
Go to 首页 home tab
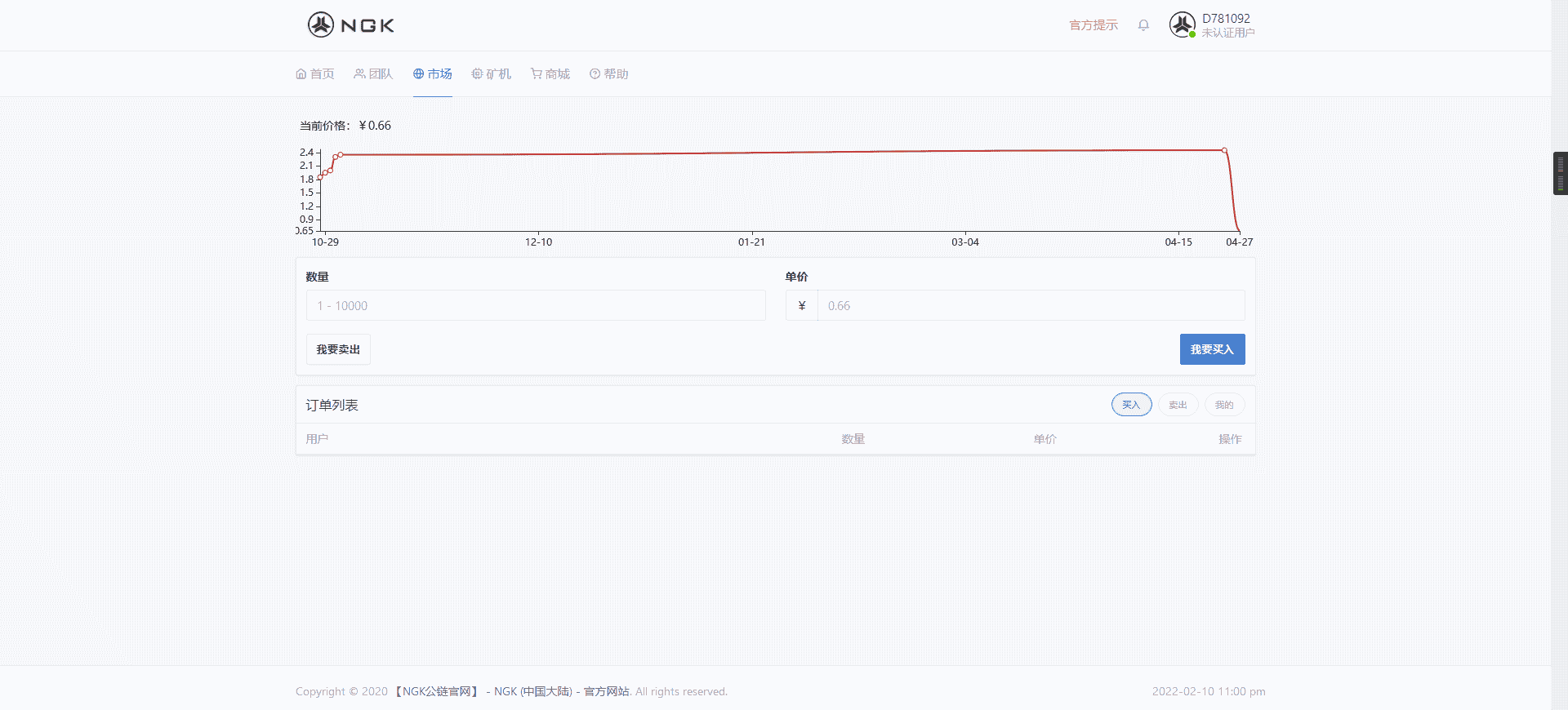tap(315, 74)
